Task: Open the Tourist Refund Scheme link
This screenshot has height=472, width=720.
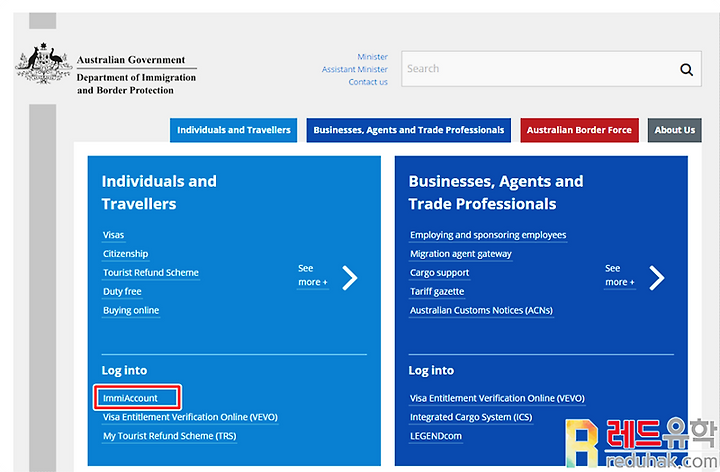Action: pos(151,273)
